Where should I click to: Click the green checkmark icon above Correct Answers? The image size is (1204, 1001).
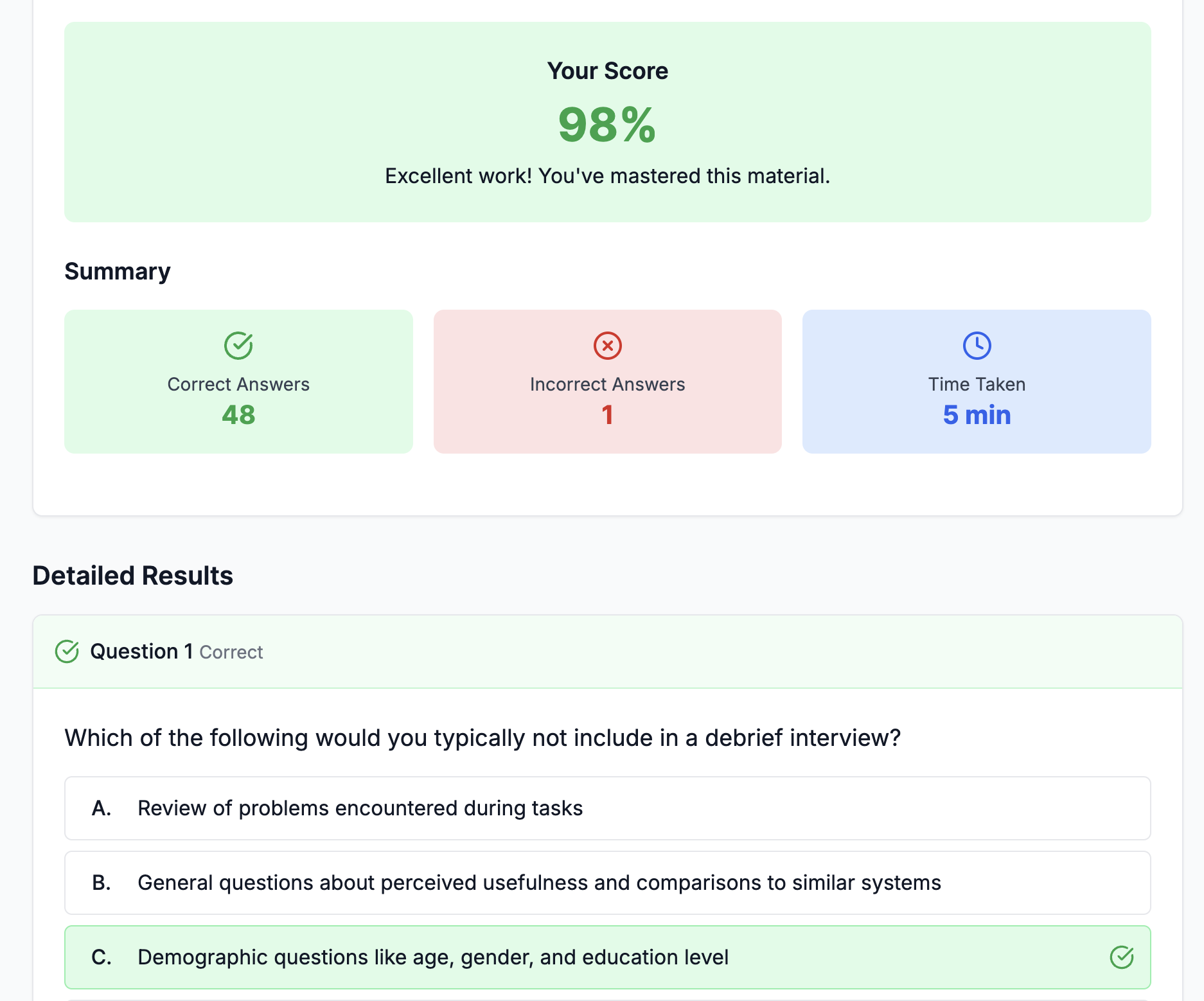point(238,346)
